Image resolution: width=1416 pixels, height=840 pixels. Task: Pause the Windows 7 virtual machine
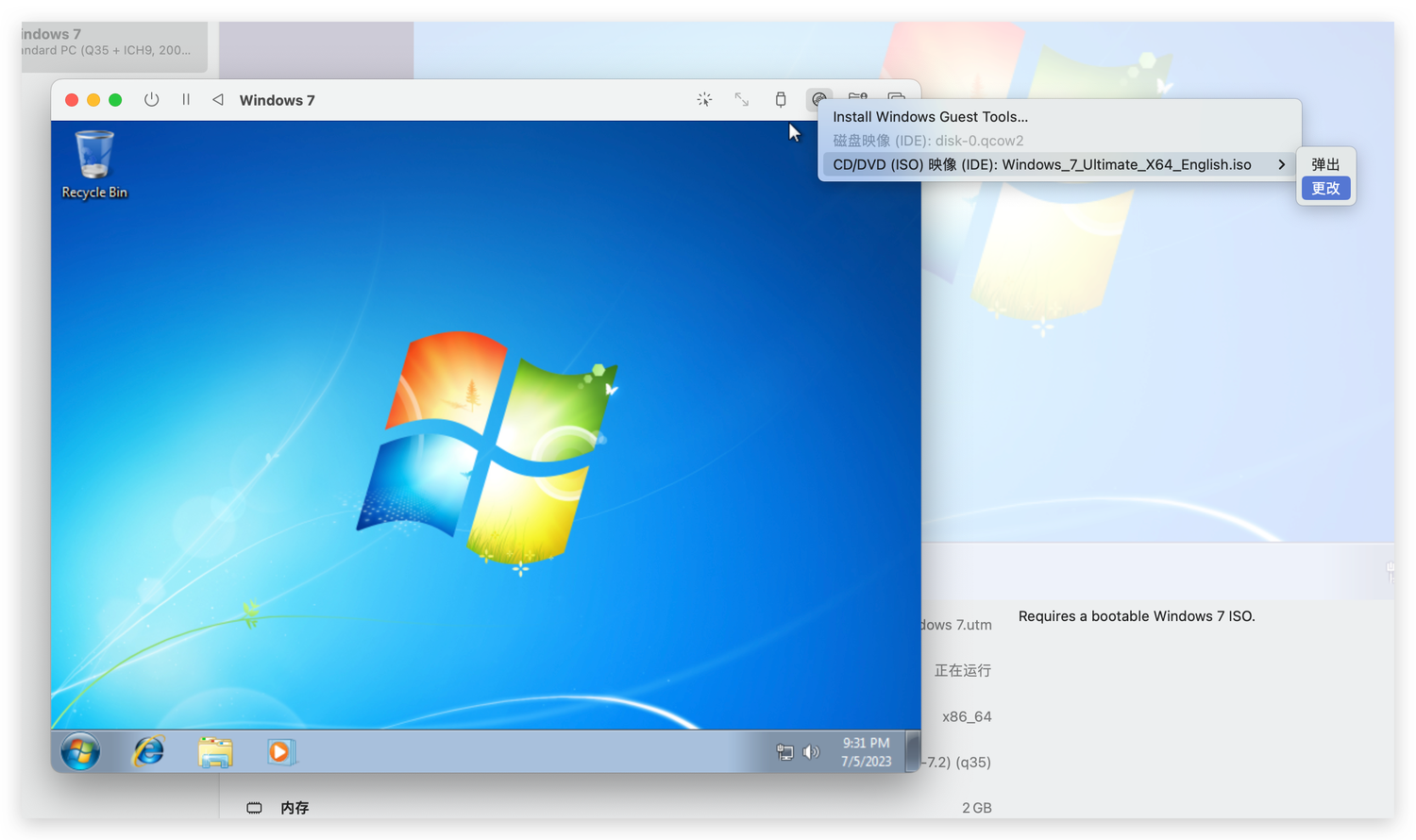tap(186, 100)
